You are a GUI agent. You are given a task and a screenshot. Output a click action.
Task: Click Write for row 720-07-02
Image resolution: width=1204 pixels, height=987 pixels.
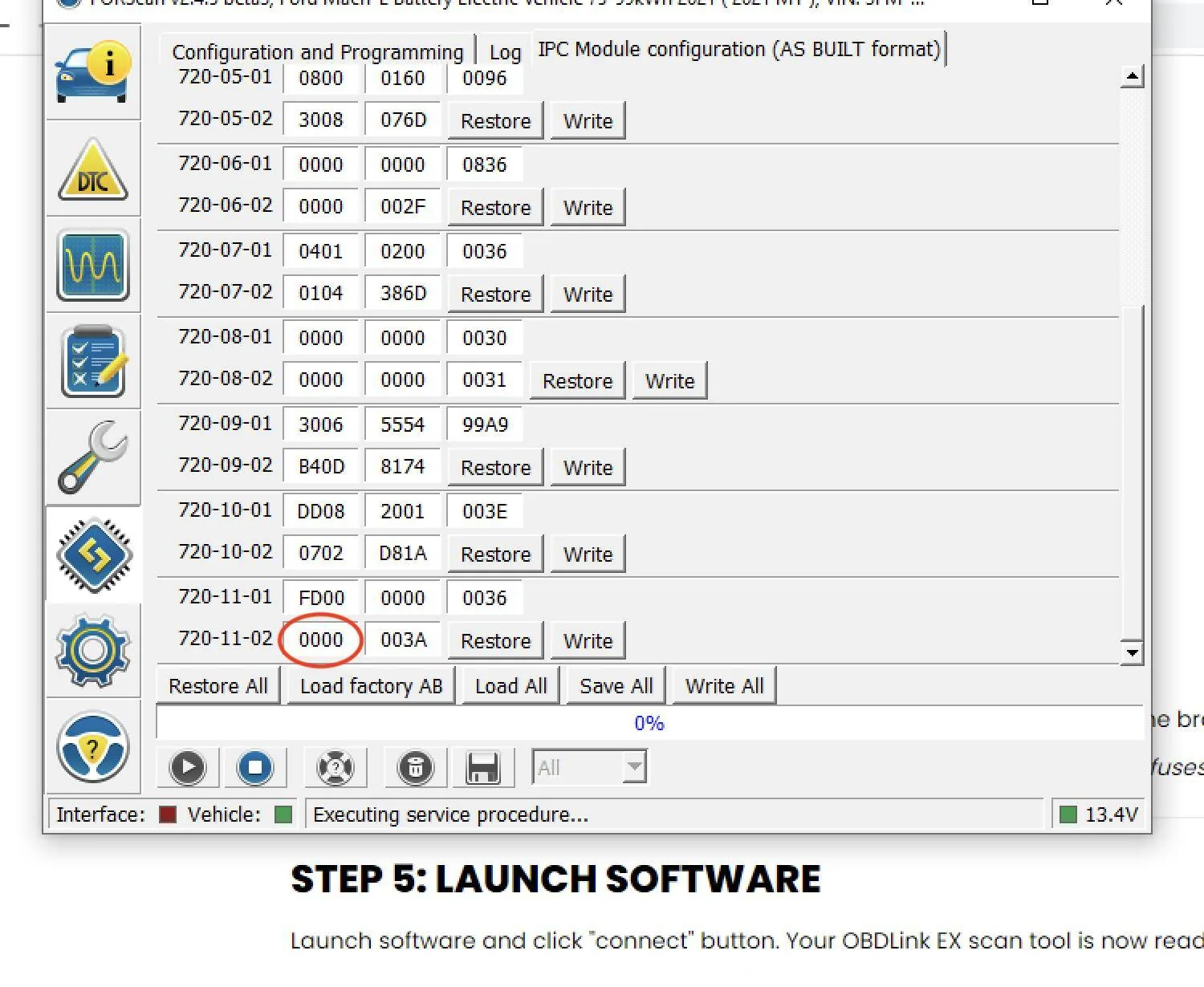[588, 294]
